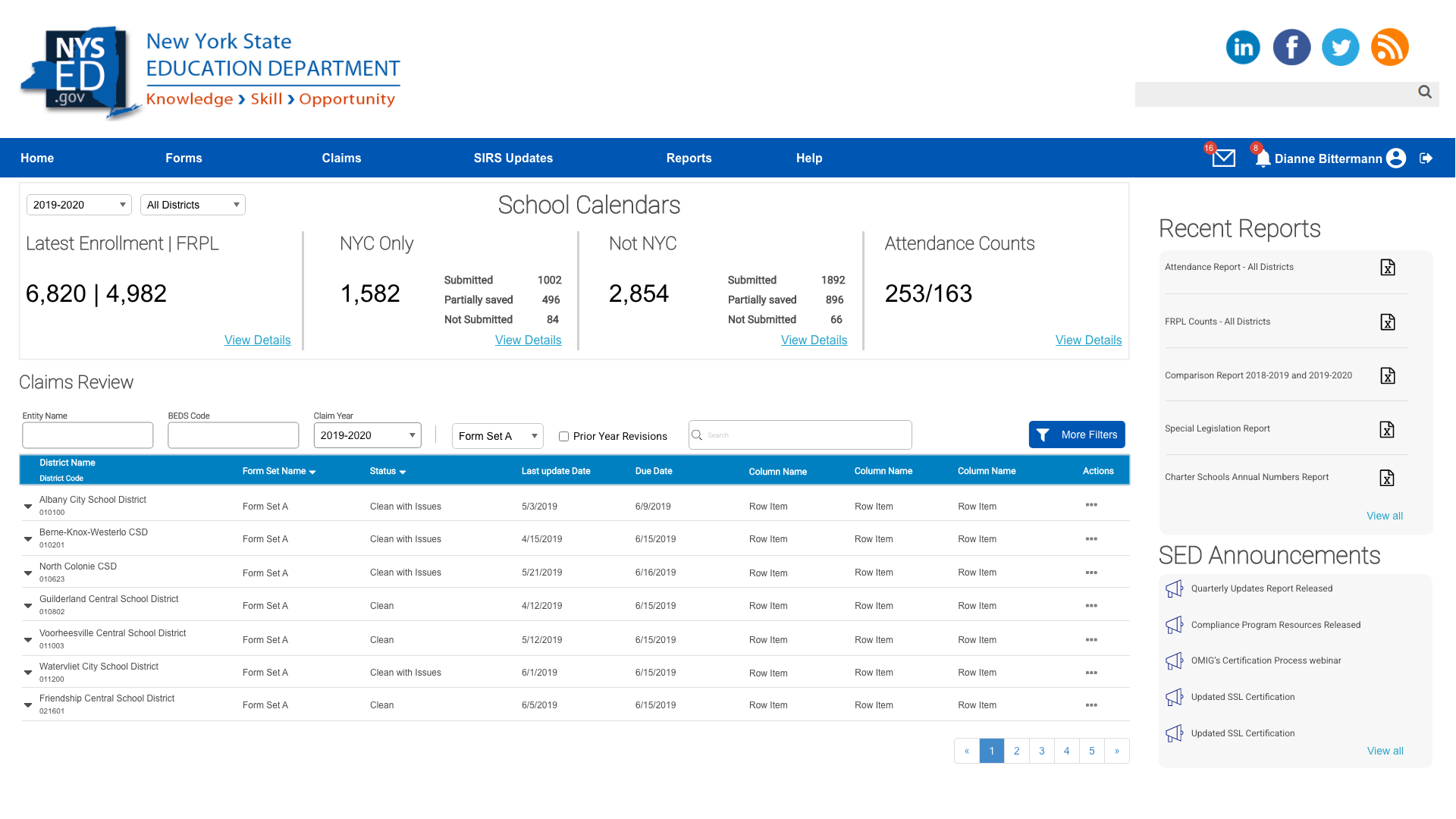
Task: Open the notifications bell icon
Action: click(x=1262, y=158)
